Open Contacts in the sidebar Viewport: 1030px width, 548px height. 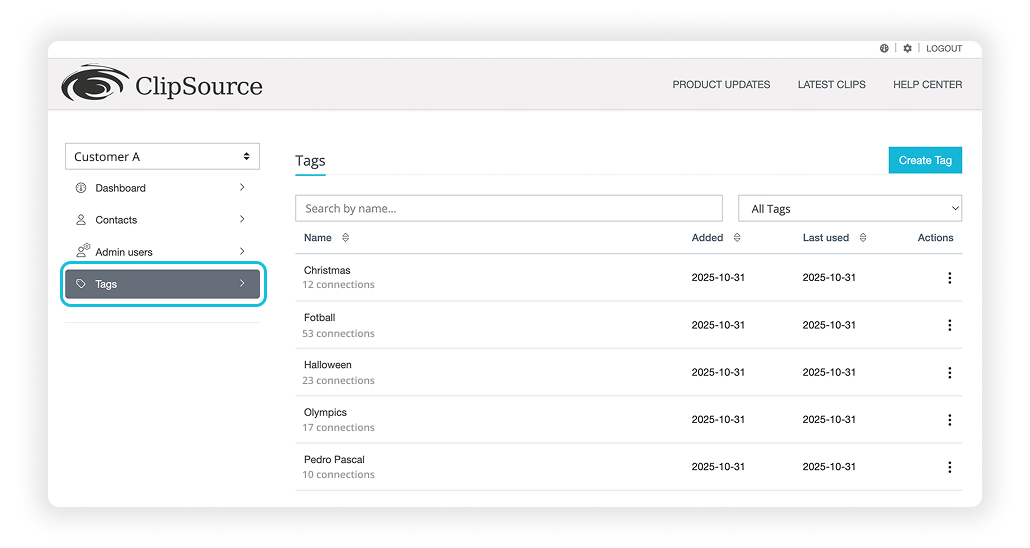tap(117, 220)
